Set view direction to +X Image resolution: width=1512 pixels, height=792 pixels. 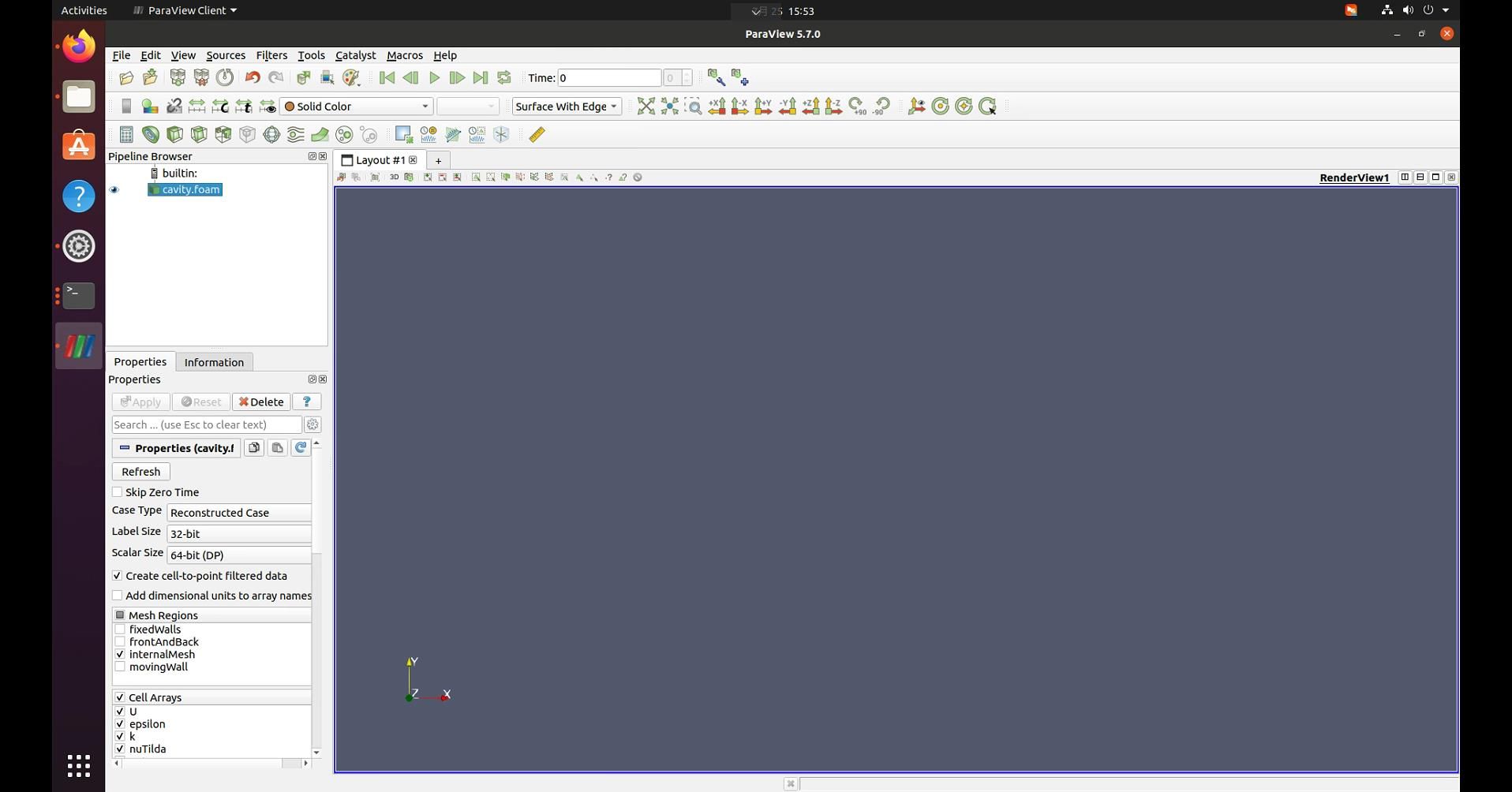coord(717,106)
